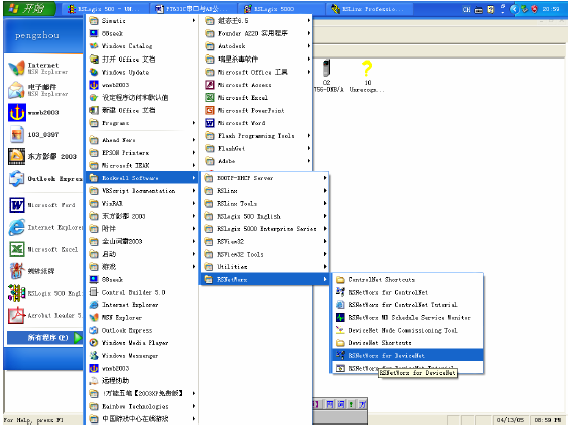Click the pinned Outlook Express icon in left pane
573x433 pixels.
tap(16, 179)
